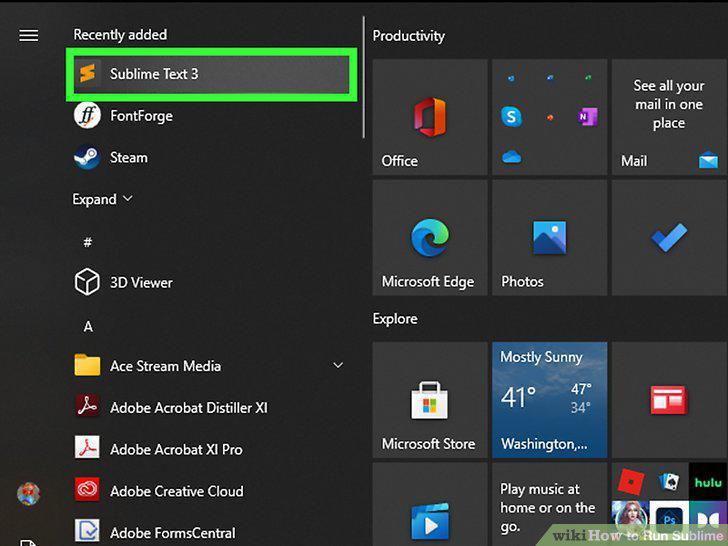Viewport: 728px width, 546px height.
Task: Click the Explore group title
Action: (x=395, y=319)
